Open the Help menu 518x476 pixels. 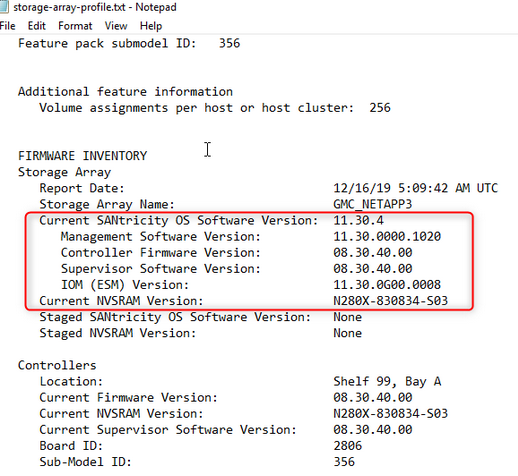point(151,26)
